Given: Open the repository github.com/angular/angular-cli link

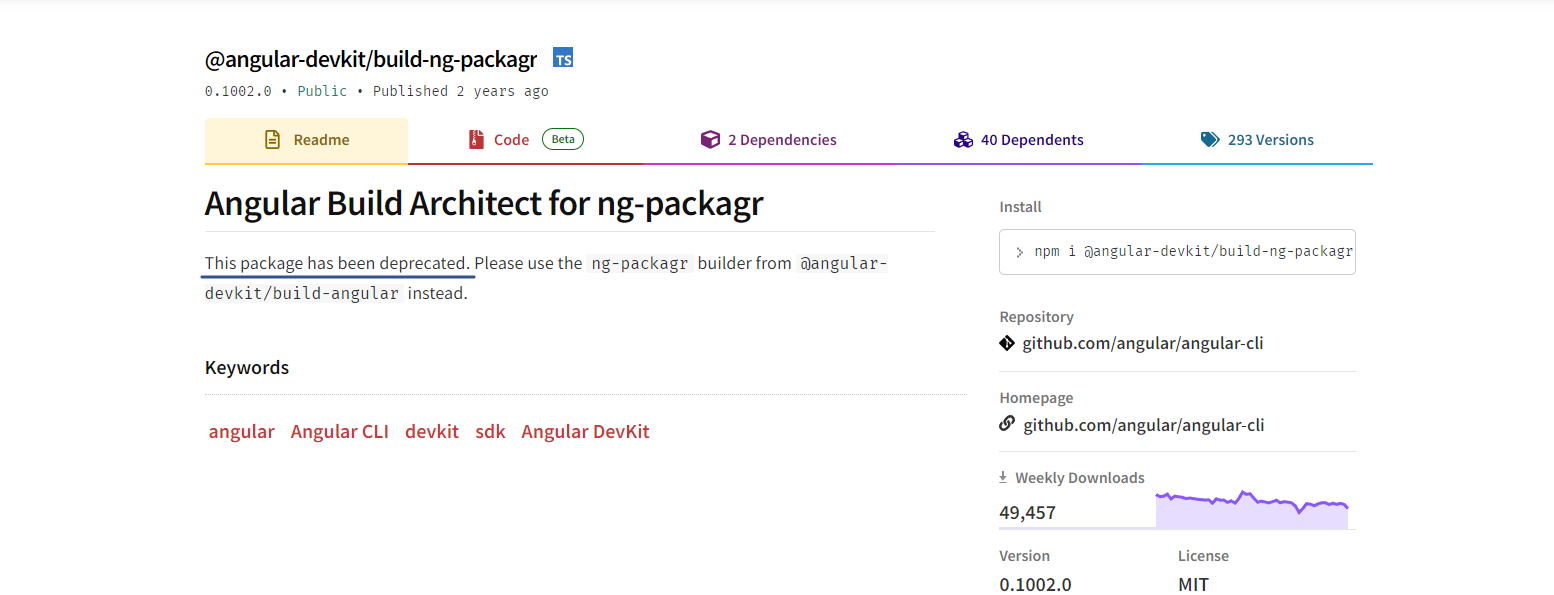Looking at the screenshot, I should click(1142, 343).
